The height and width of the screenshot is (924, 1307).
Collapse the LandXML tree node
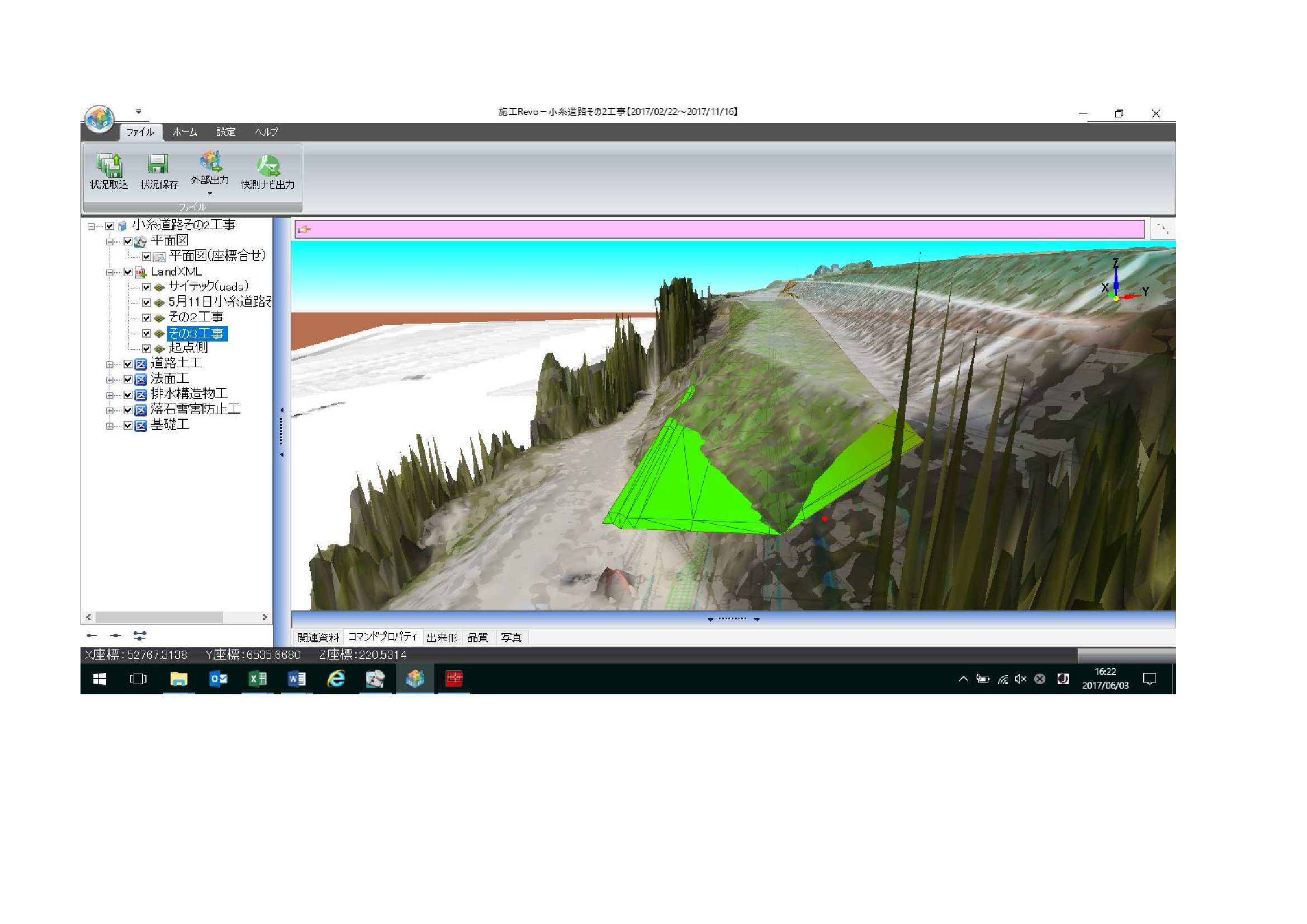pos(110,273)
